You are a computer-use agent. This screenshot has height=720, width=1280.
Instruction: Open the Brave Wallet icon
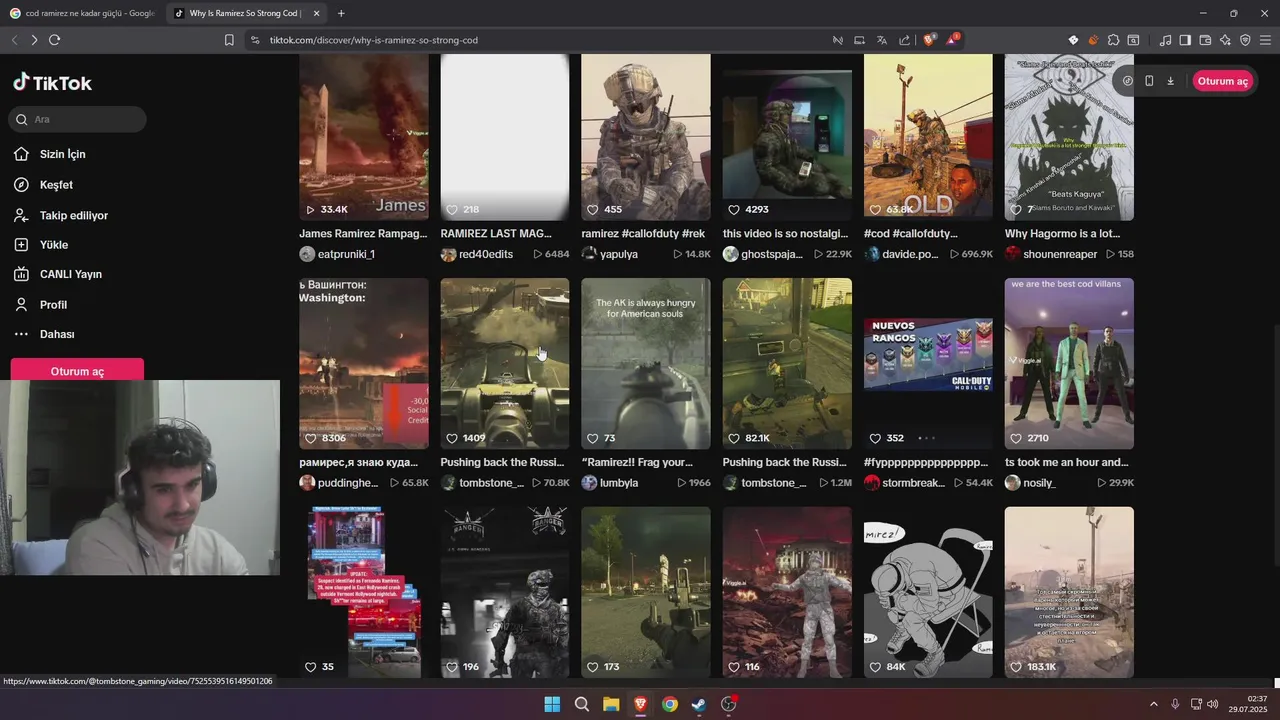1205,40
